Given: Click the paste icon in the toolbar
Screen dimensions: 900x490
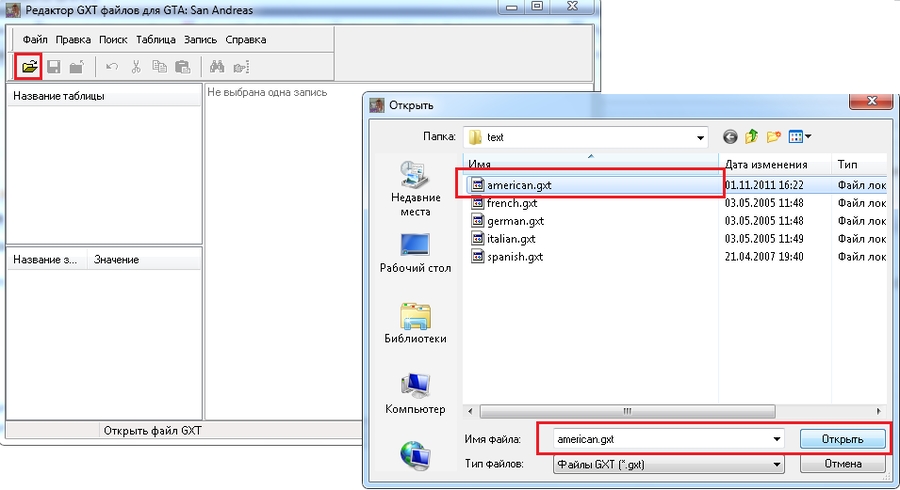Looking at the screenshot, I should [x=183, y=67].
